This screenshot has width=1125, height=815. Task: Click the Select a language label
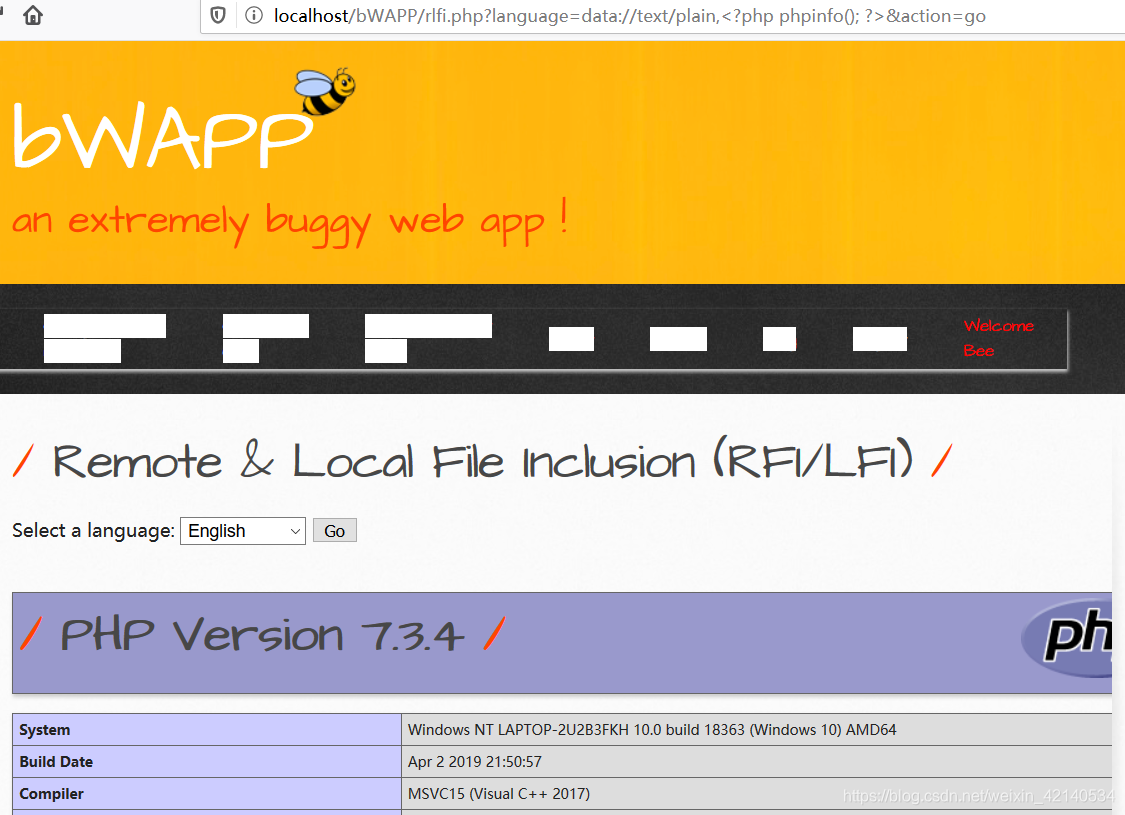(93, 531)
